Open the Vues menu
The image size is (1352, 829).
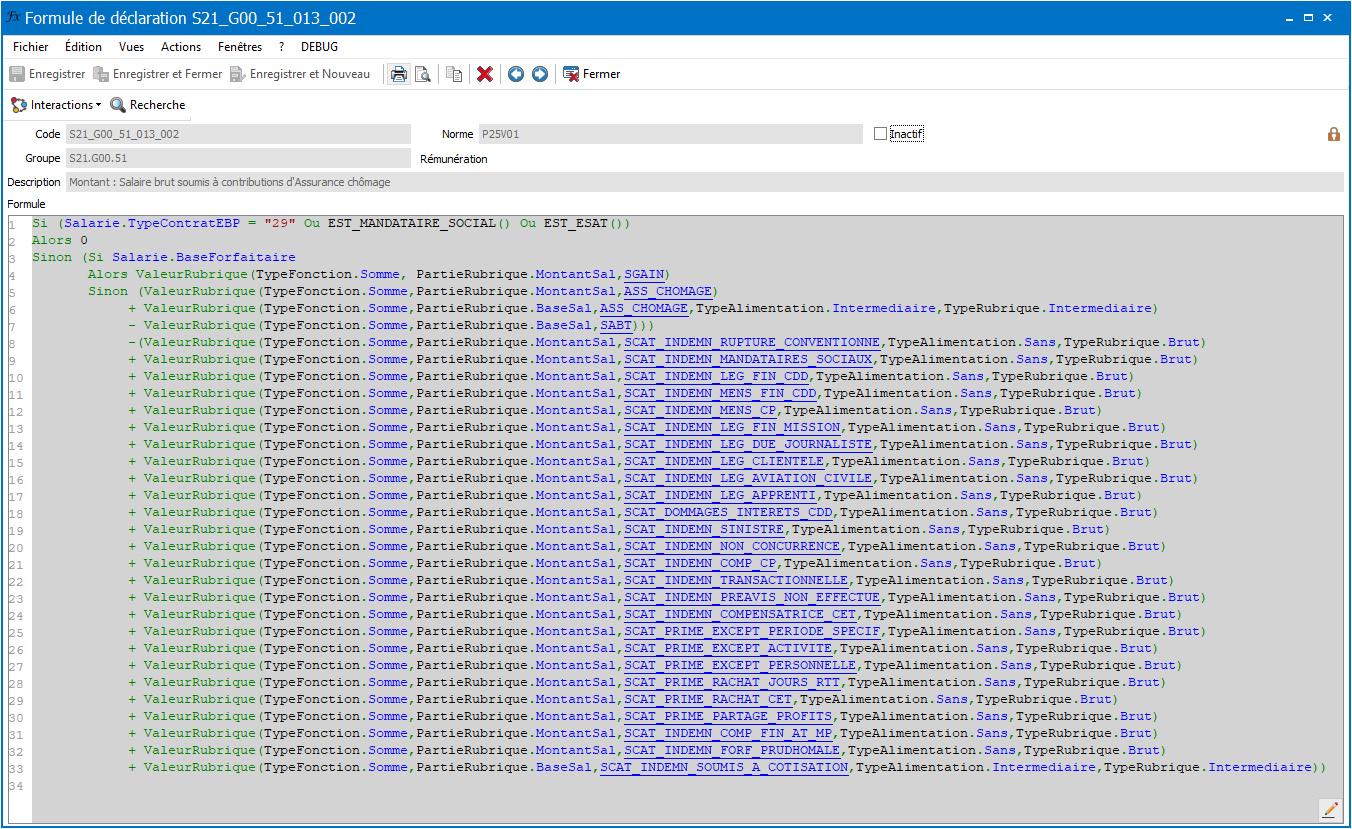(131, 47)
